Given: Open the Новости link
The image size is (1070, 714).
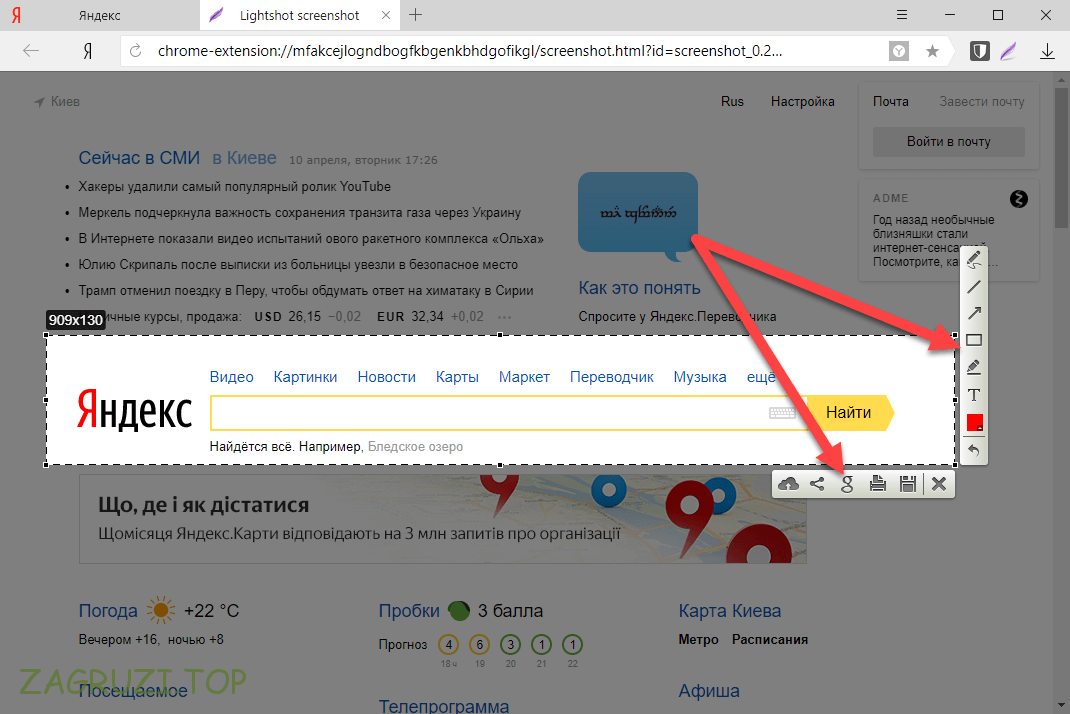Looking at the screenshot, I should (386, 377).
